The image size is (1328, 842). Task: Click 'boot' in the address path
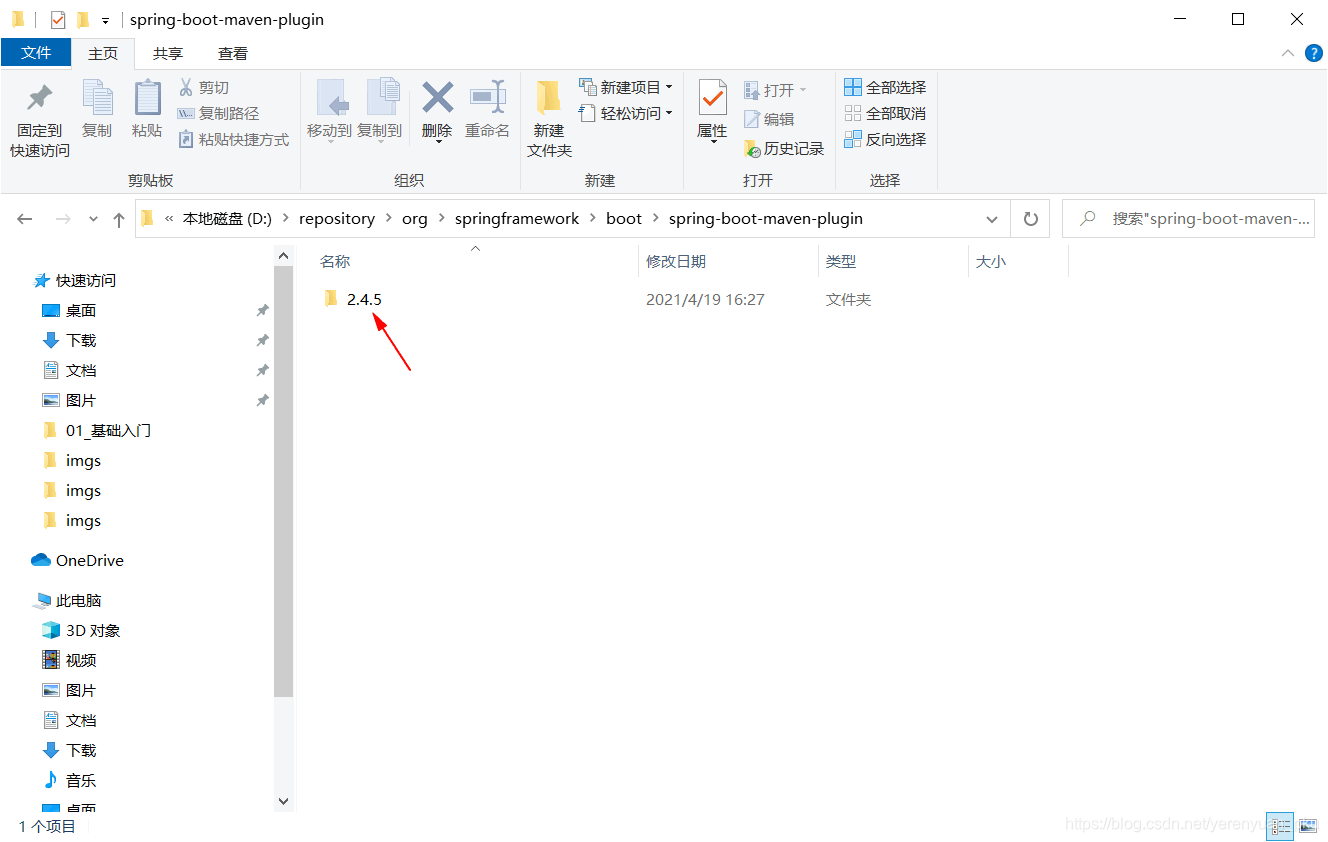(624, 219)
